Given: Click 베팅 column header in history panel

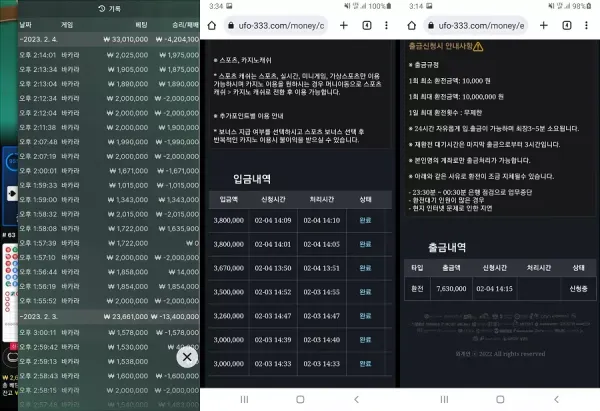Looking at the screenshot, I should coord(141,25).
